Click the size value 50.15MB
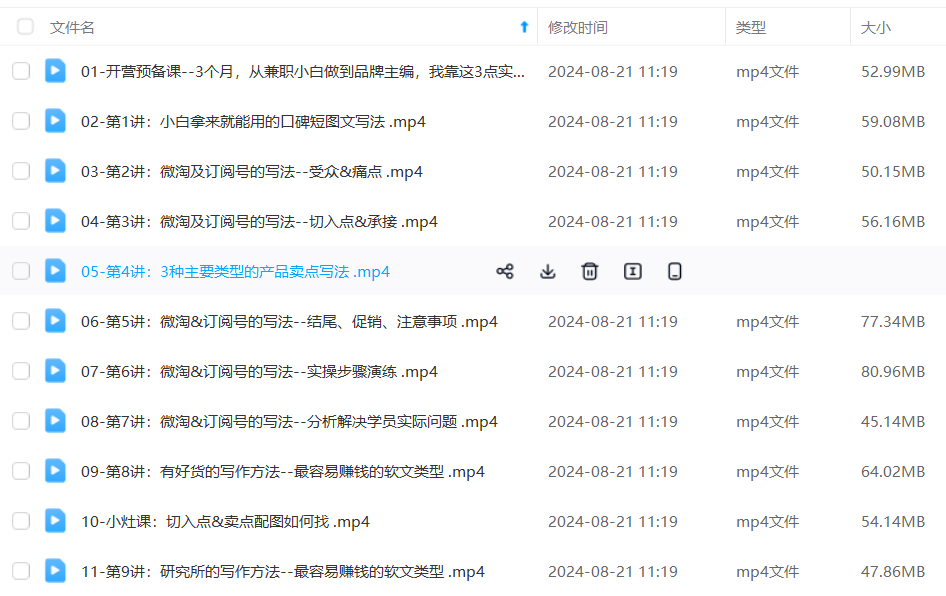946x596 pixels. [x=893, y=172]
